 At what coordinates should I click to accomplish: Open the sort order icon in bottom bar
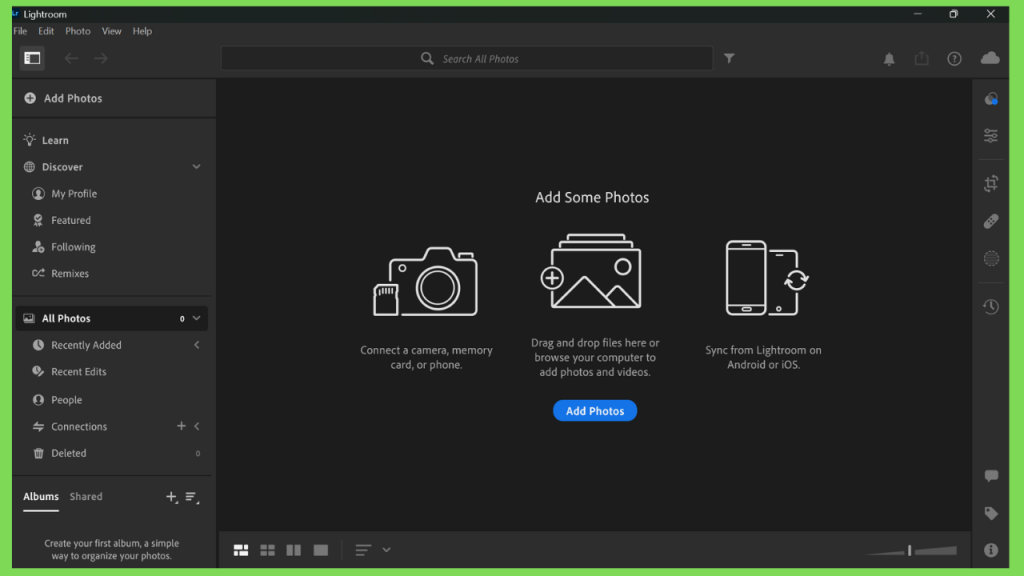click(x=363, y=551)
